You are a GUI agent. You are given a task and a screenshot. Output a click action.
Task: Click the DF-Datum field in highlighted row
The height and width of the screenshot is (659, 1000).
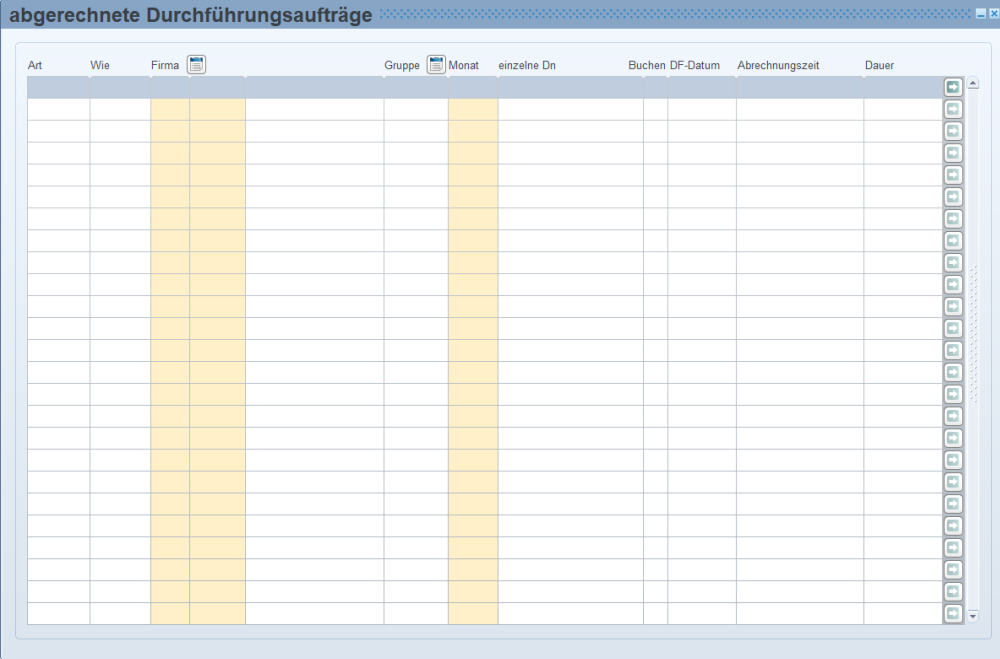(x=702, y=87)
